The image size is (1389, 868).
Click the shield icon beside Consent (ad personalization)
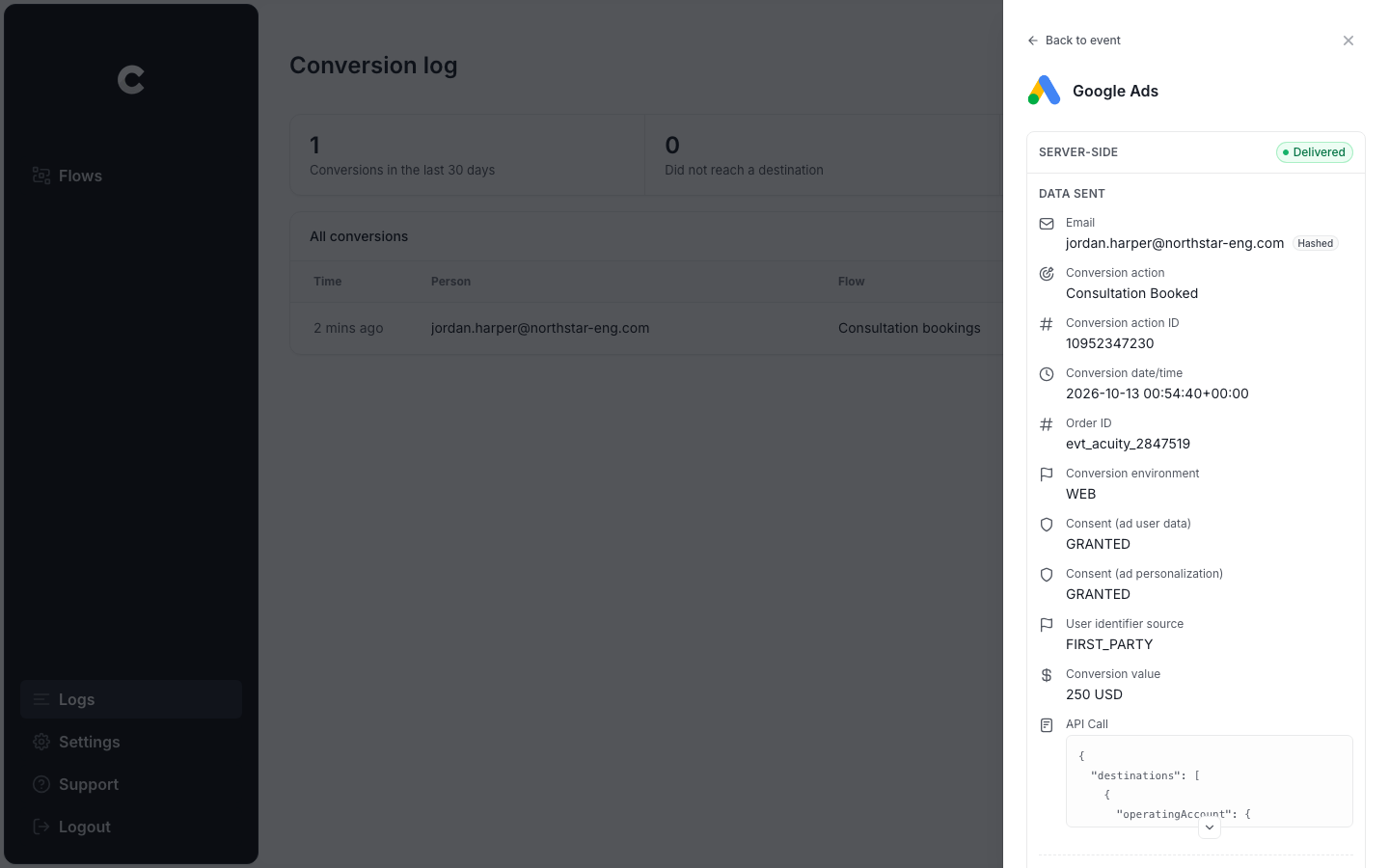click(x=1047, y=575)
